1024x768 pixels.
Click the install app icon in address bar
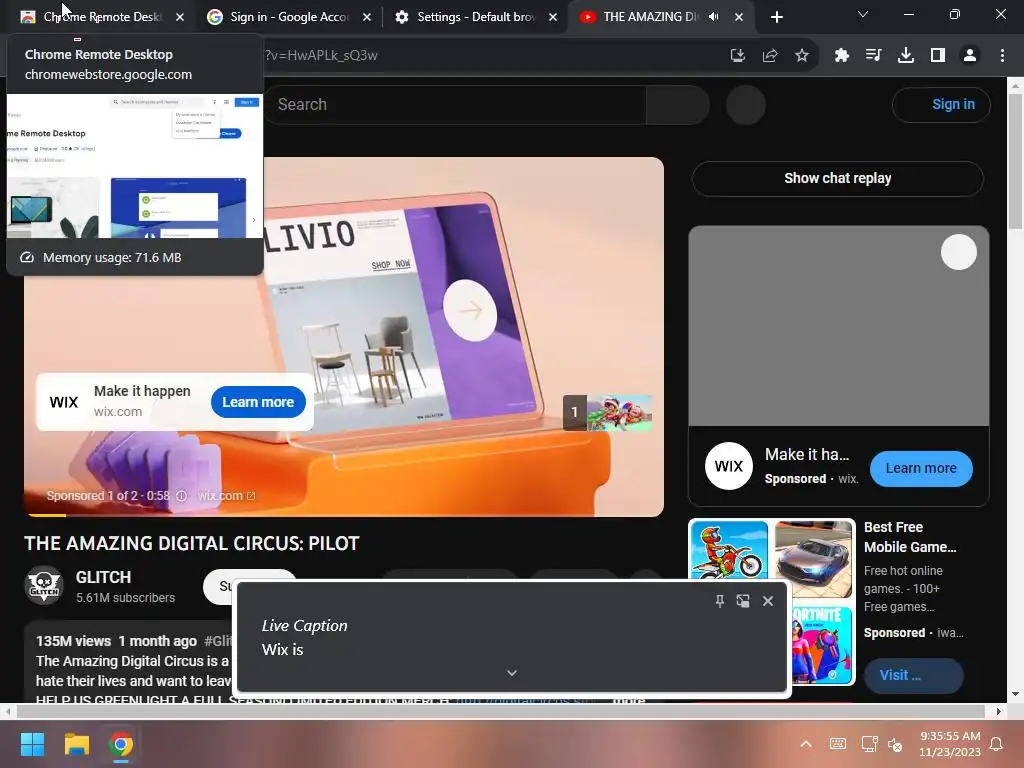[x=737, y=56]
